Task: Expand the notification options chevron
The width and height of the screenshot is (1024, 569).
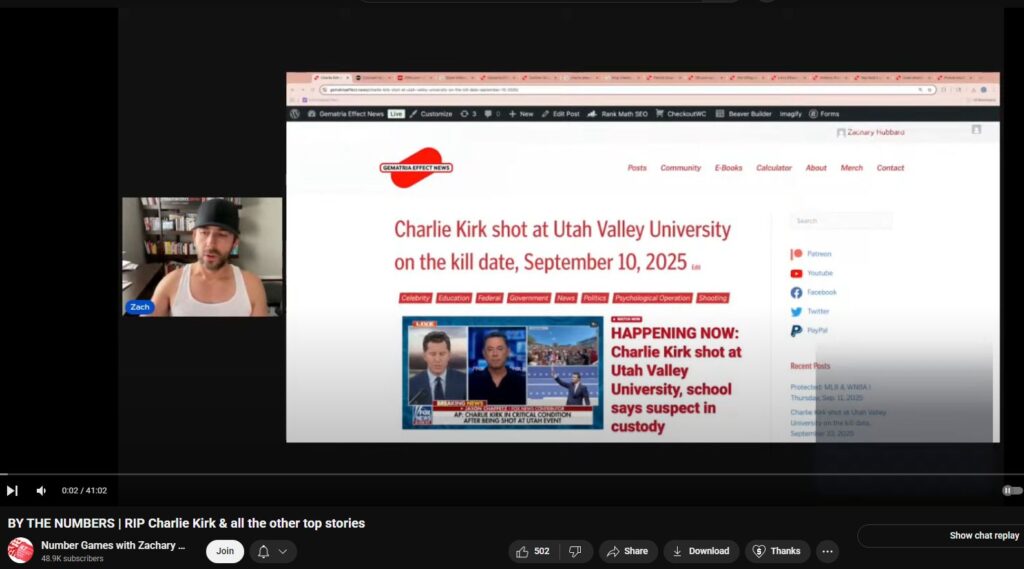Action: pyautogui.click(x=283, y=551)
